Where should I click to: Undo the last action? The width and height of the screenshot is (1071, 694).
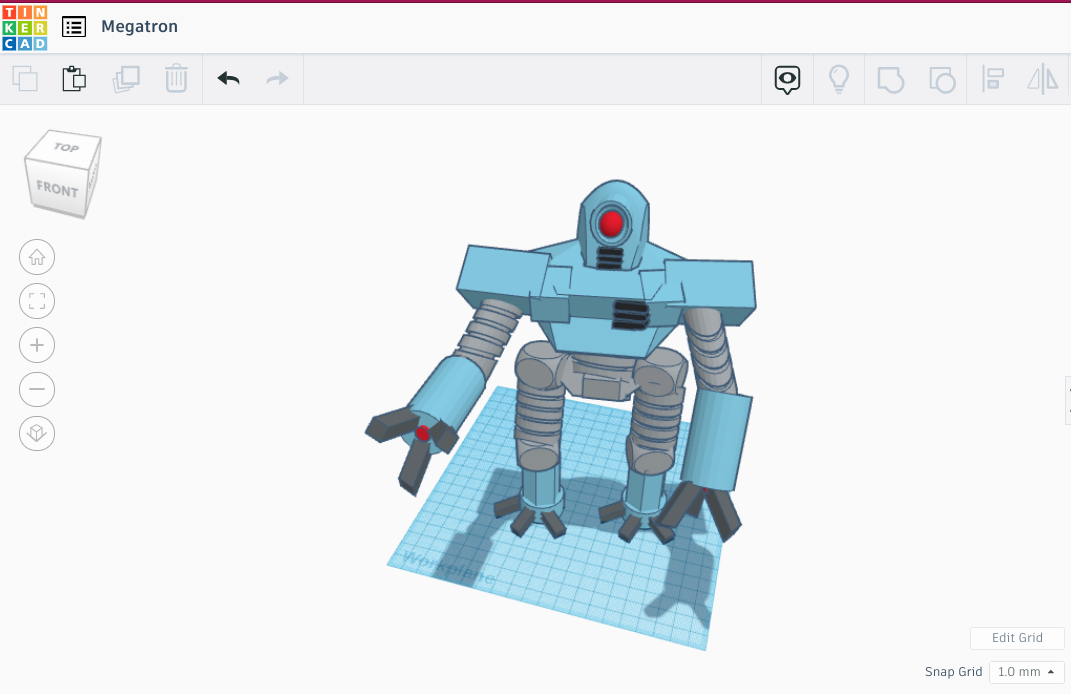[229, 79]
